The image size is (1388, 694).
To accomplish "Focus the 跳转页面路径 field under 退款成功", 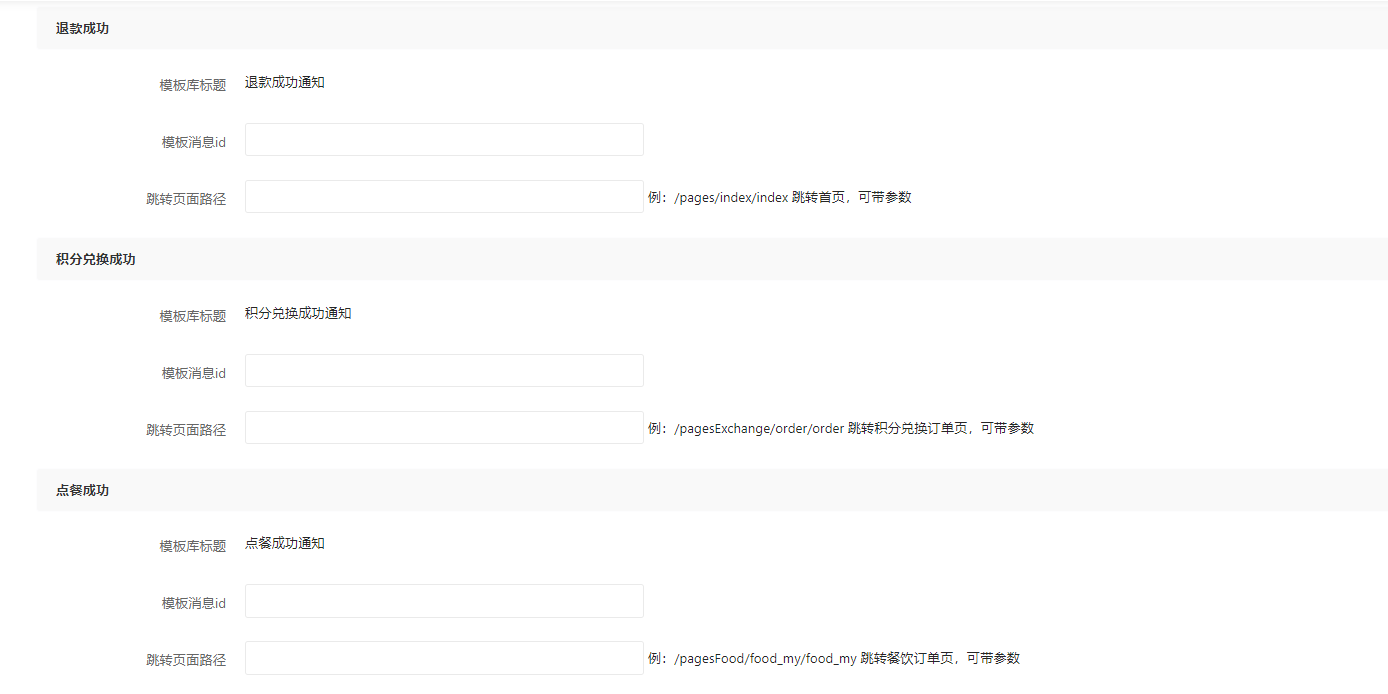I will point(444,197).
